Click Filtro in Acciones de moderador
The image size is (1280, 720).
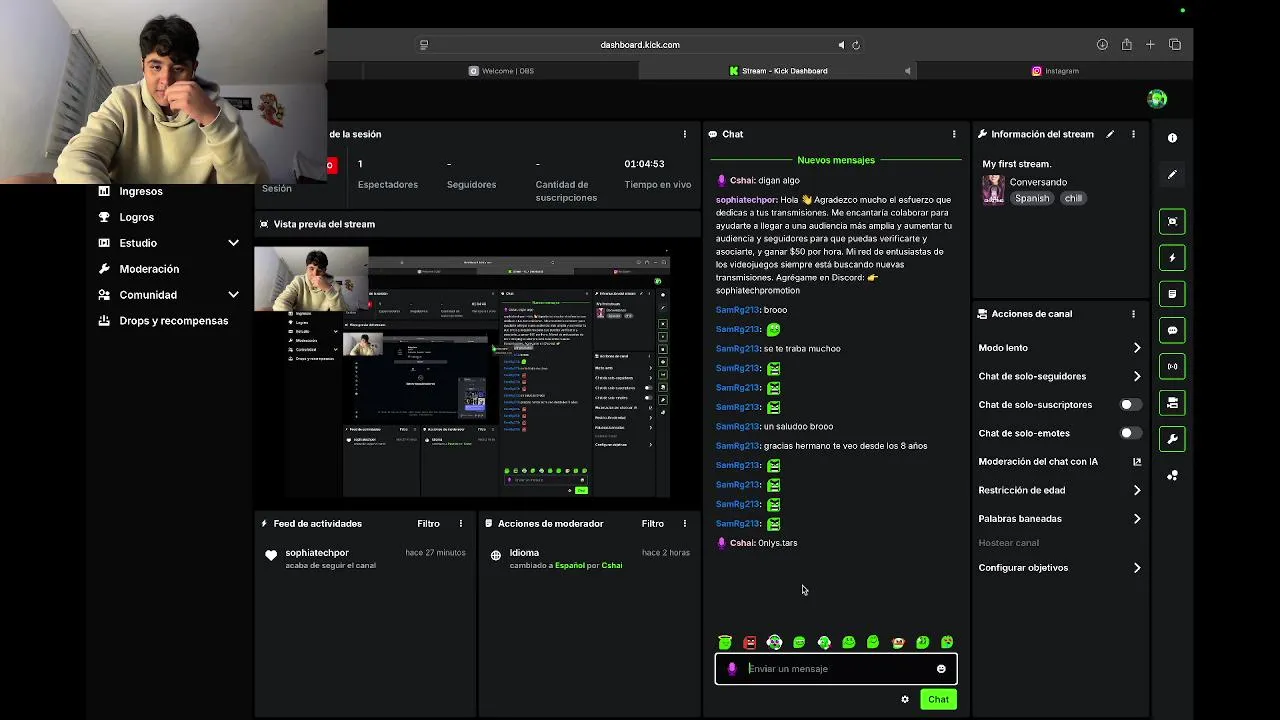coord(652,524)
